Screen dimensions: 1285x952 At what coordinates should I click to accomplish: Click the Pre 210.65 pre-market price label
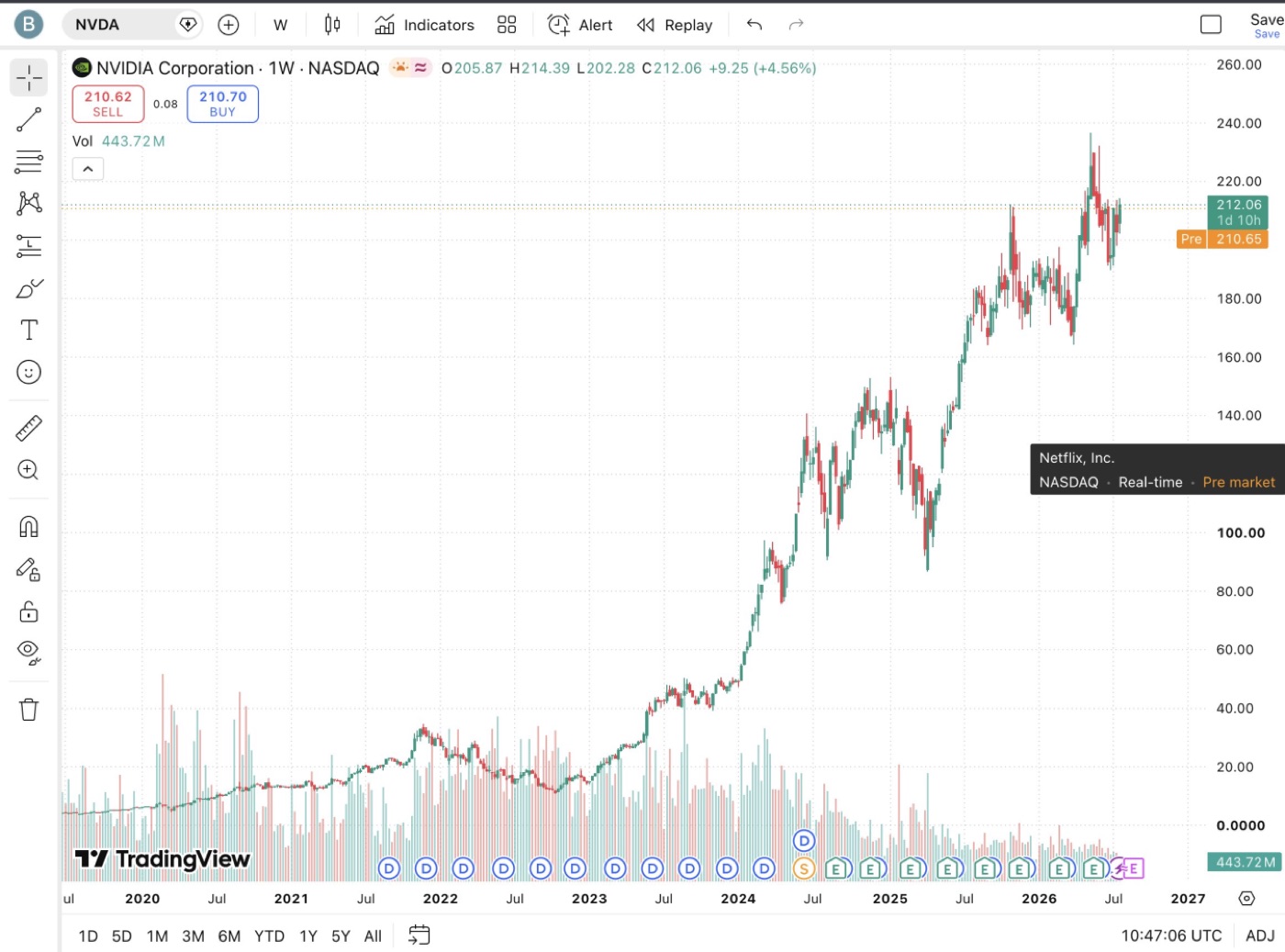point(1222,240)
